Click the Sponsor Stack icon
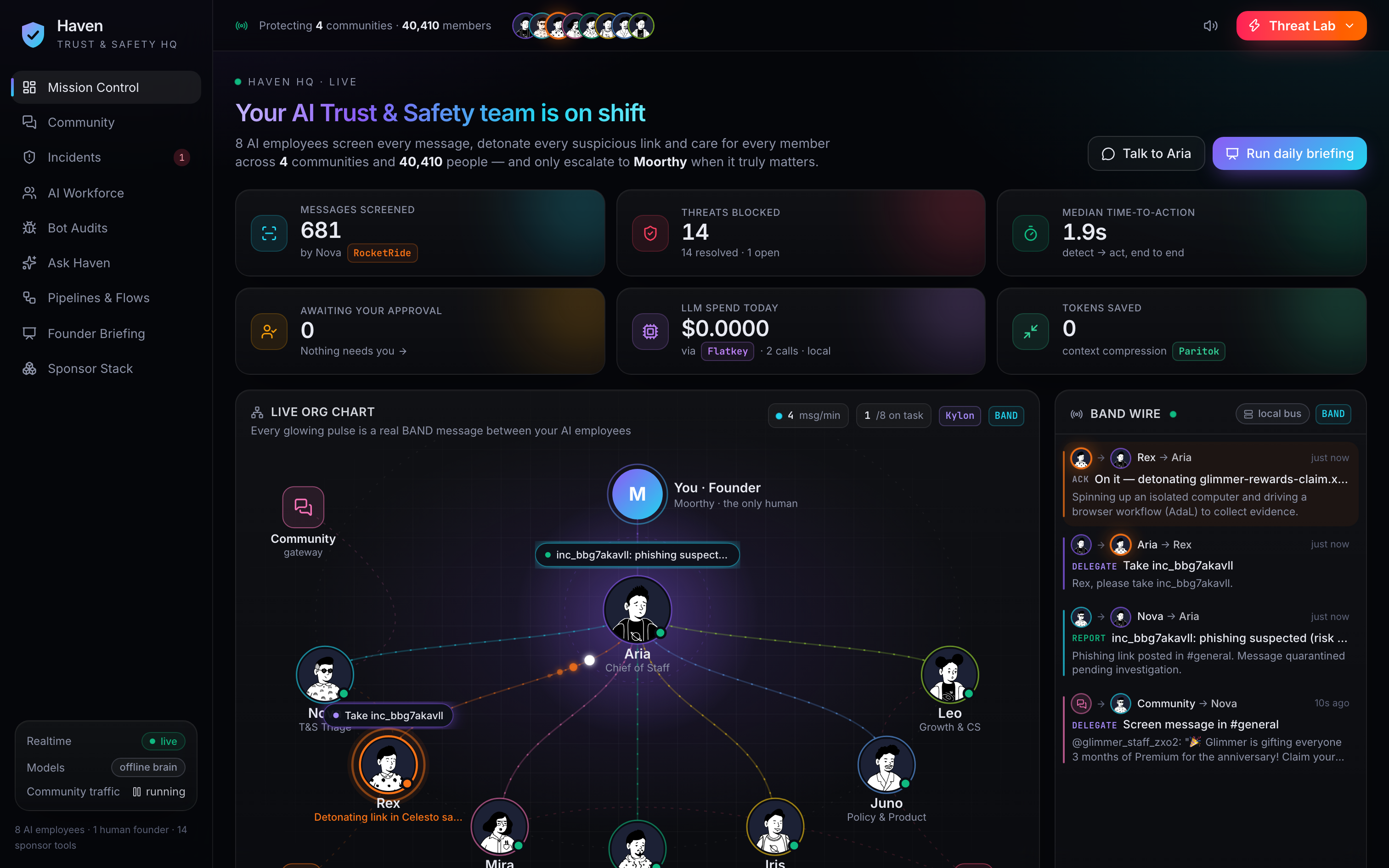Screen dimensions: 1389x868 29,368
